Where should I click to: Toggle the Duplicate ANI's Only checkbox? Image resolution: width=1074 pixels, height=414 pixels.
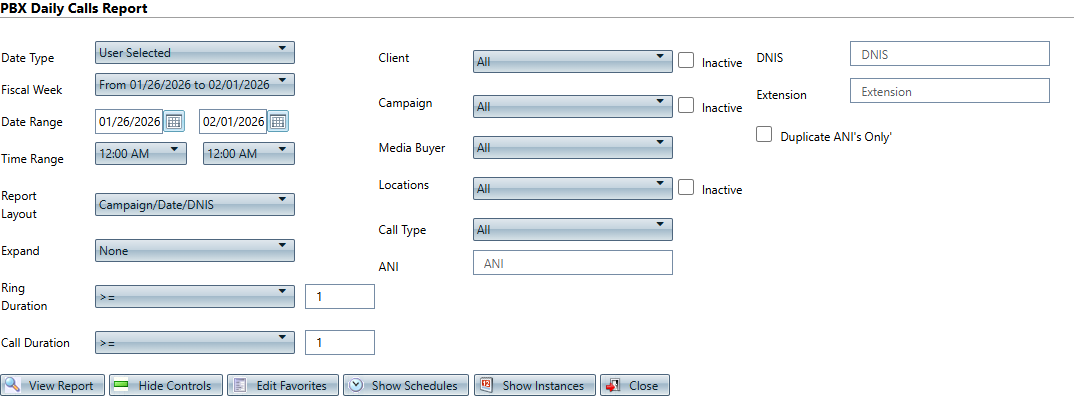point(765,134)
